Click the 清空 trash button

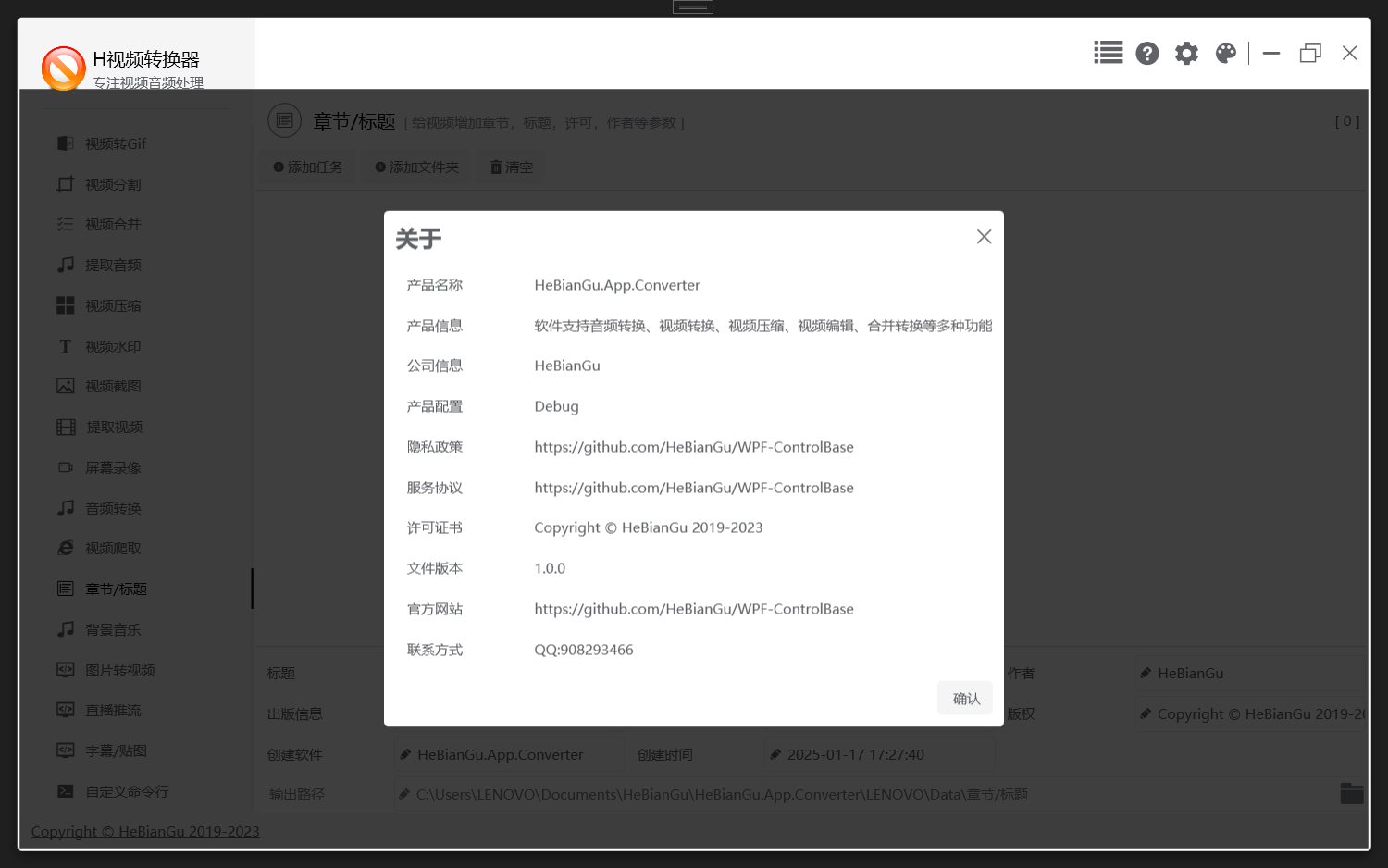pyautogui.click(x=512, y=167)
